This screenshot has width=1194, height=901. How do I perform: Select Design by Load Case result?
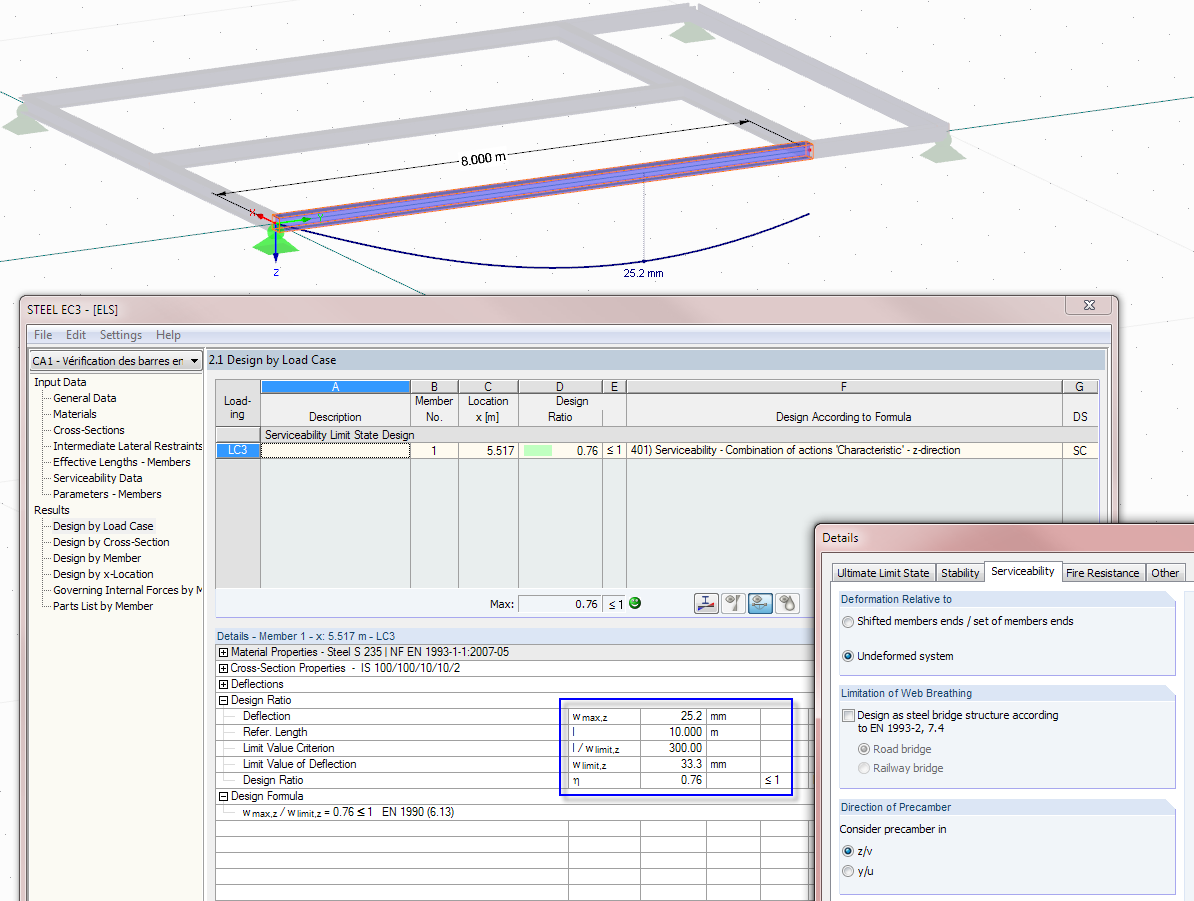[103, 526]
